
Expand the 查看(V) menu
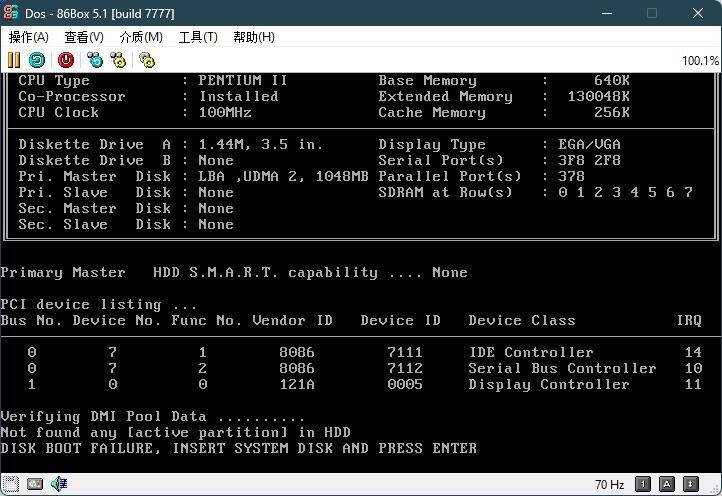pos(84,37)
